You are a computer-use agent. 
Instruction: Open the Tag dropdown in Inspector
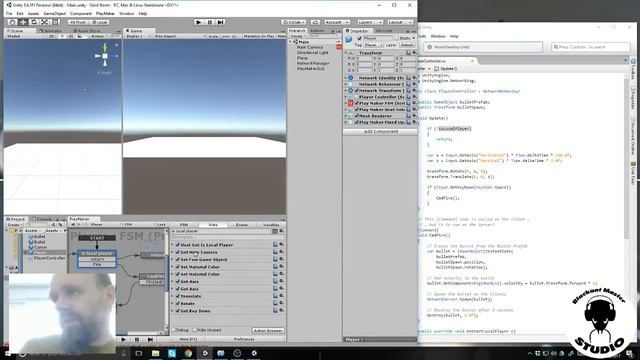coord(373,45)
